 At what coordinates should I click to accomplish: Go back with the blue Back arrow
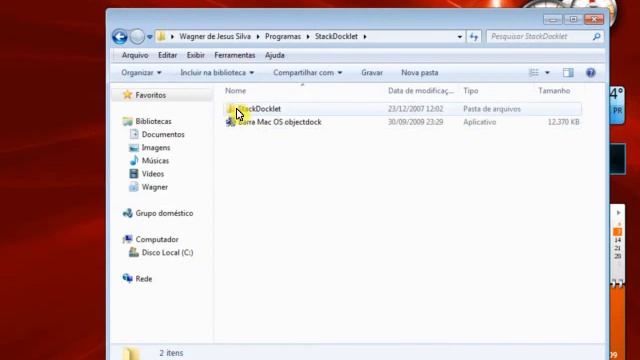tap(120, 37)
